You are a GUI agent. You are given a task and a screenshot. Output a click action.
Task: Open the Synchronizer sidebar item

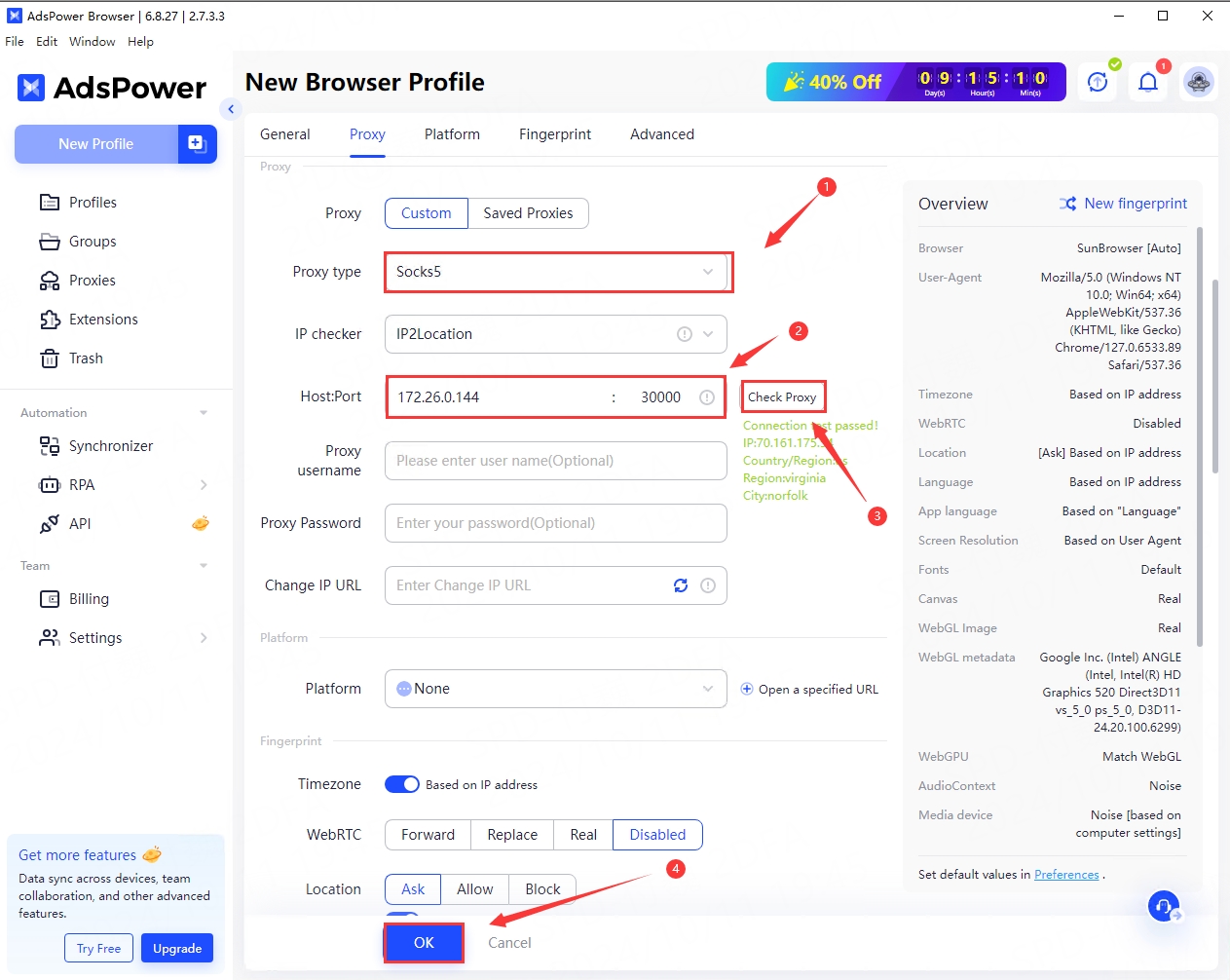click(110, 446)
